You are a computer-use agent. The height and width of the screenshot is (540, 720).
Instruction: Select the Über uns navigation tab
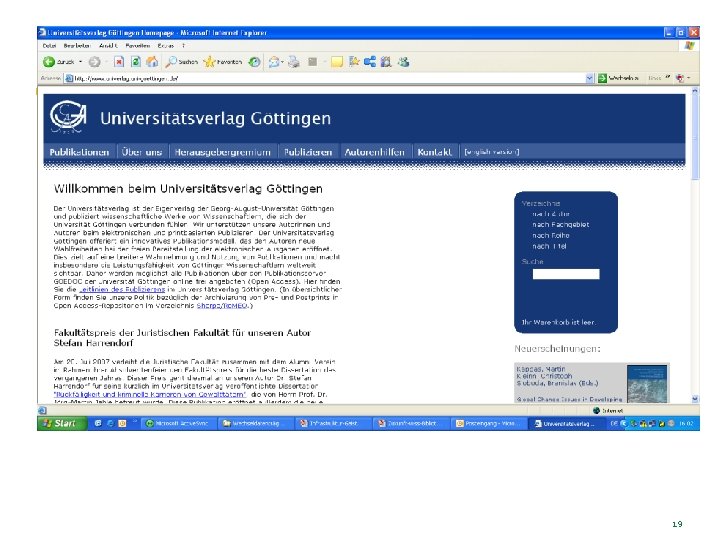point(142,152)
